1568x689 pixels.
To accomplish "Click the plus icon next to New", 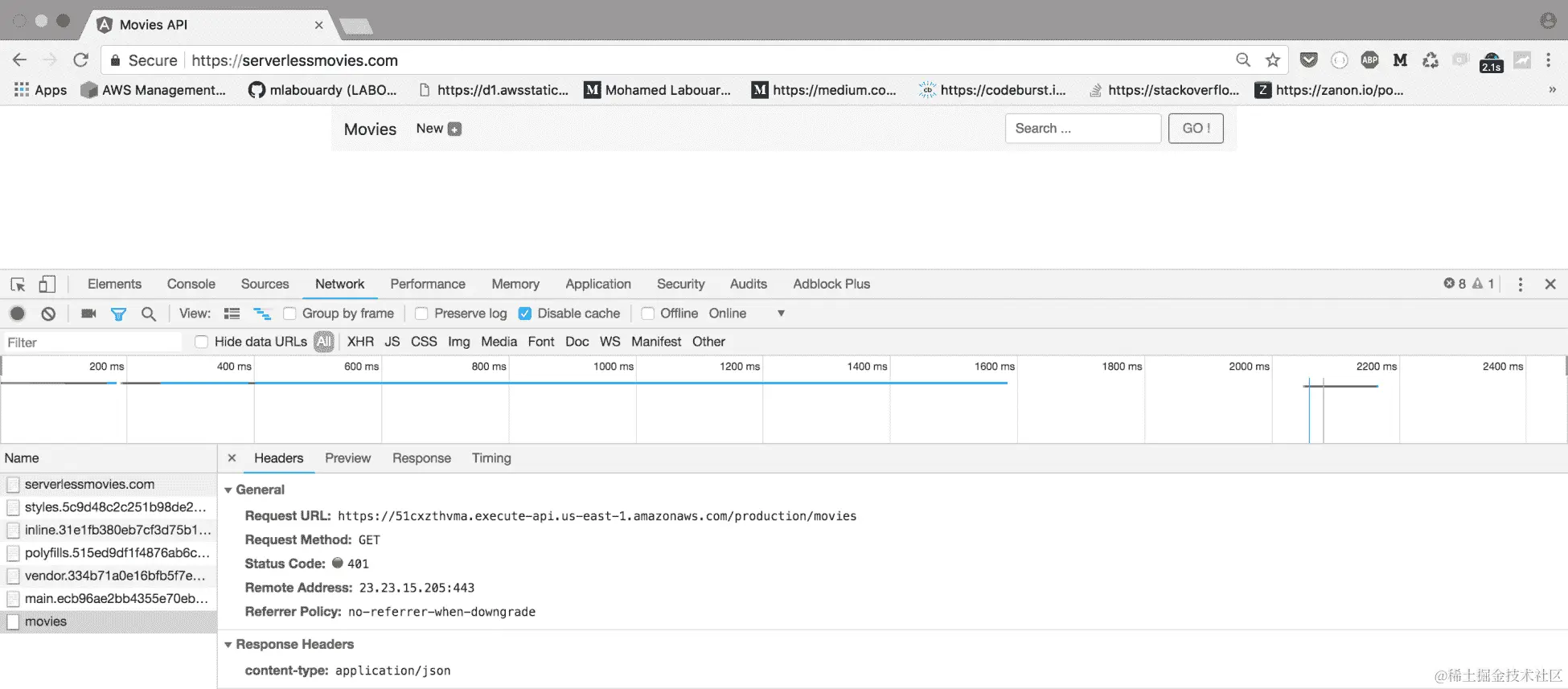I will [x=454, y=129].
